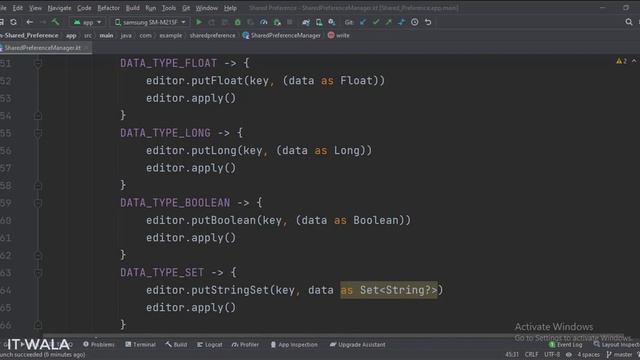Viewport: 640px width, 360px height.
Task: Open the Window menu
Action: (x=207, y=8)
